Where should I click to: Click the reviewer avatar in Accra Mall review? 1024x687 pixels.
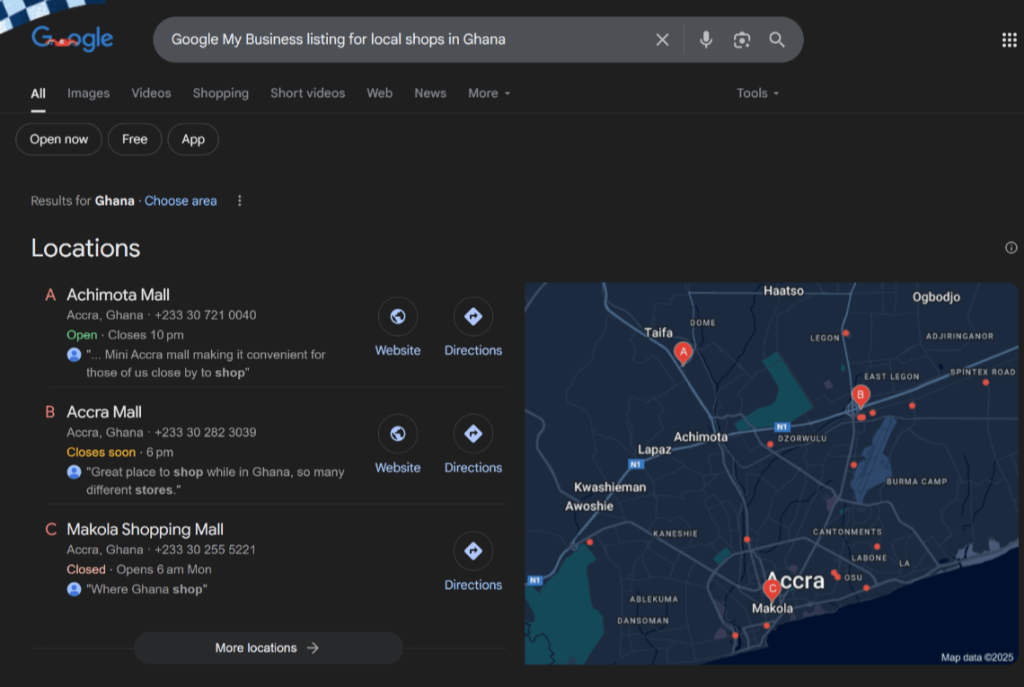(74, 471)
